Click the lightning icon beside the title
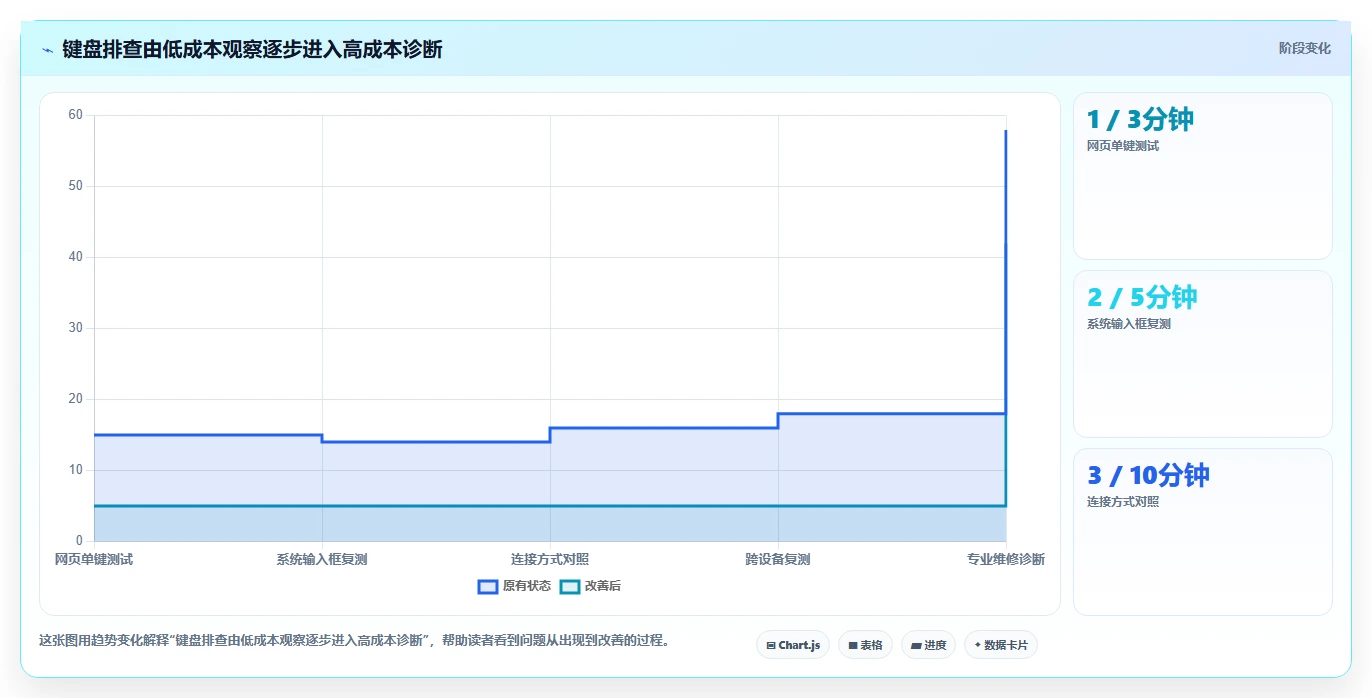The height and width of the screenshot is (698, 1372). pos(48,50)
